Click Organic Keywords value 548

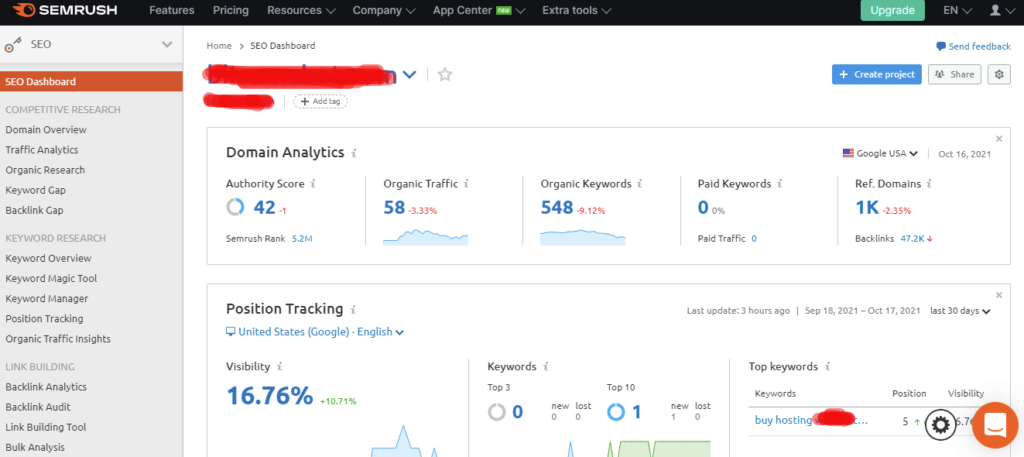click(x=557, y=208)
